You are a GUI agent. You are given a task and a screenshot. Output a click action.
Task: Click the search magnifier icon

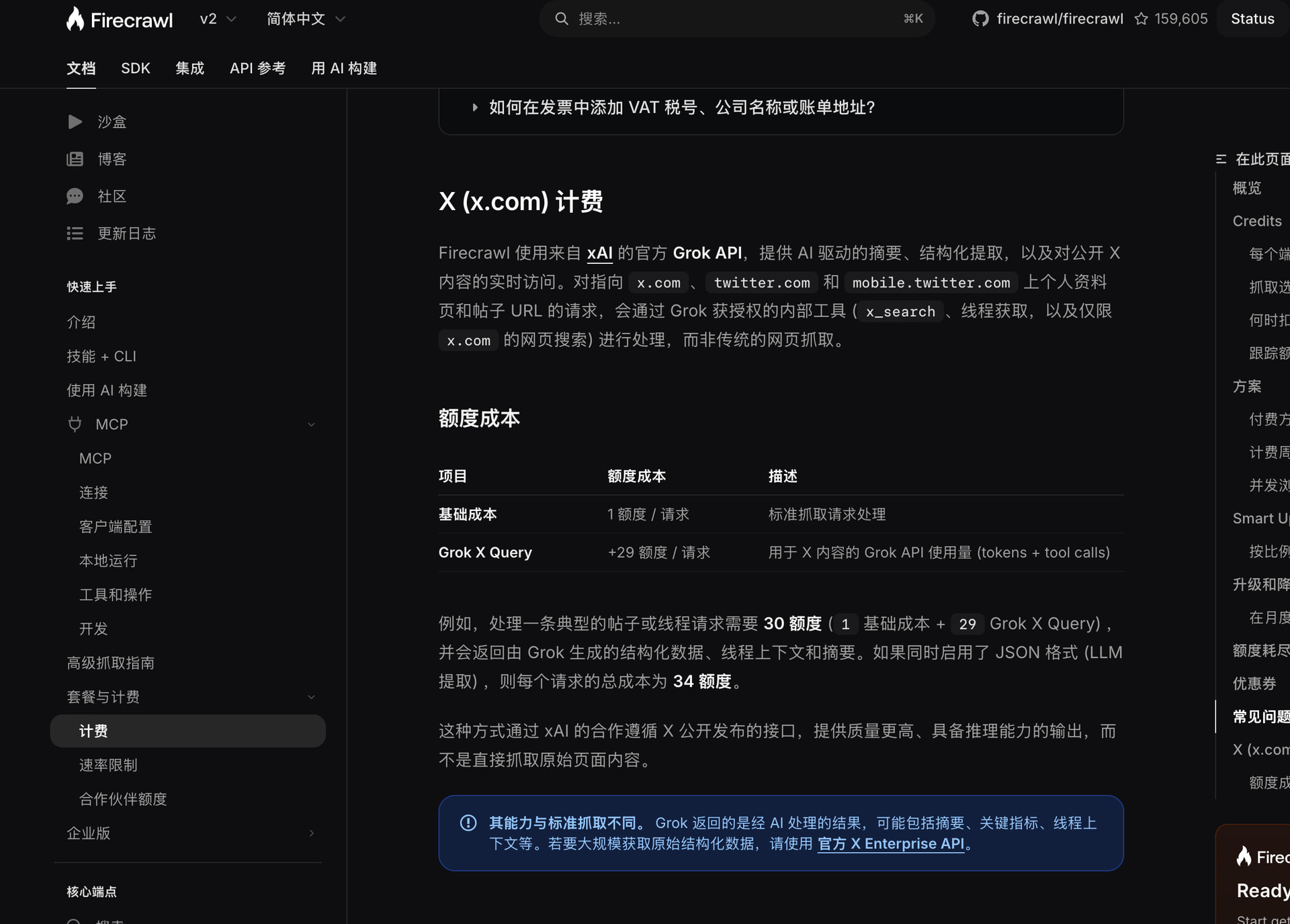[562, 19]
